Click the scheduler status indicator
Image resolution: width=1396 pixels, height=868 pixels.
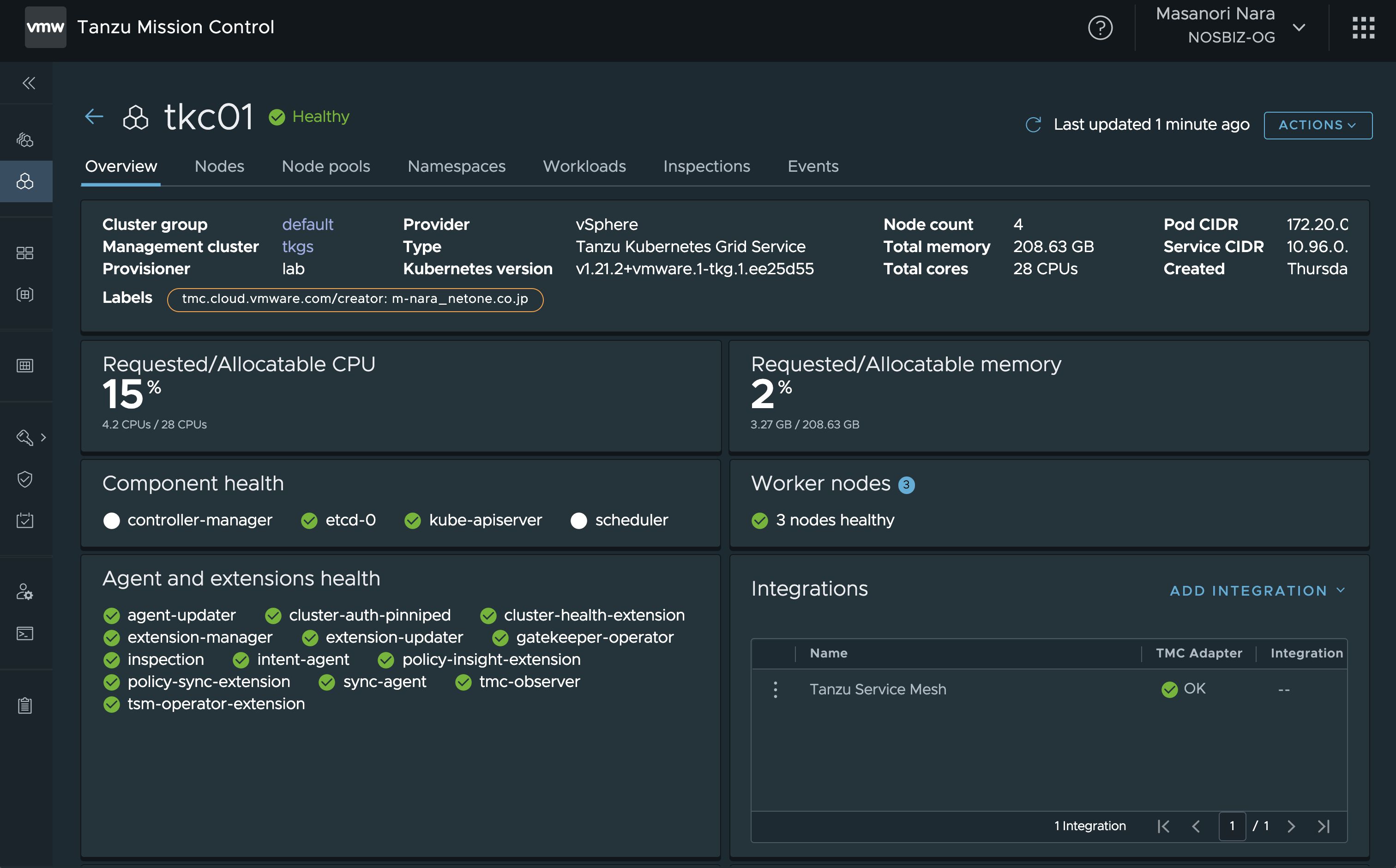[578, 521]
